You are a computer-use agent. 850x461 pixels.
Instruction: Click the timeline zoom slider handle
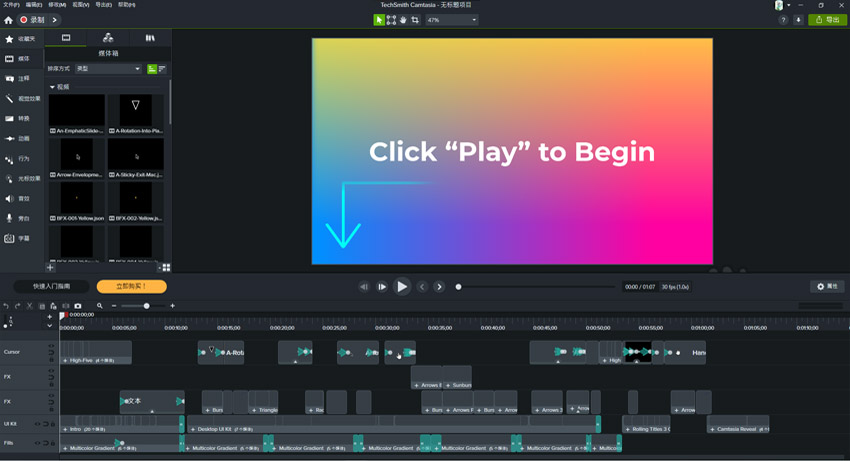pos(147,306)
